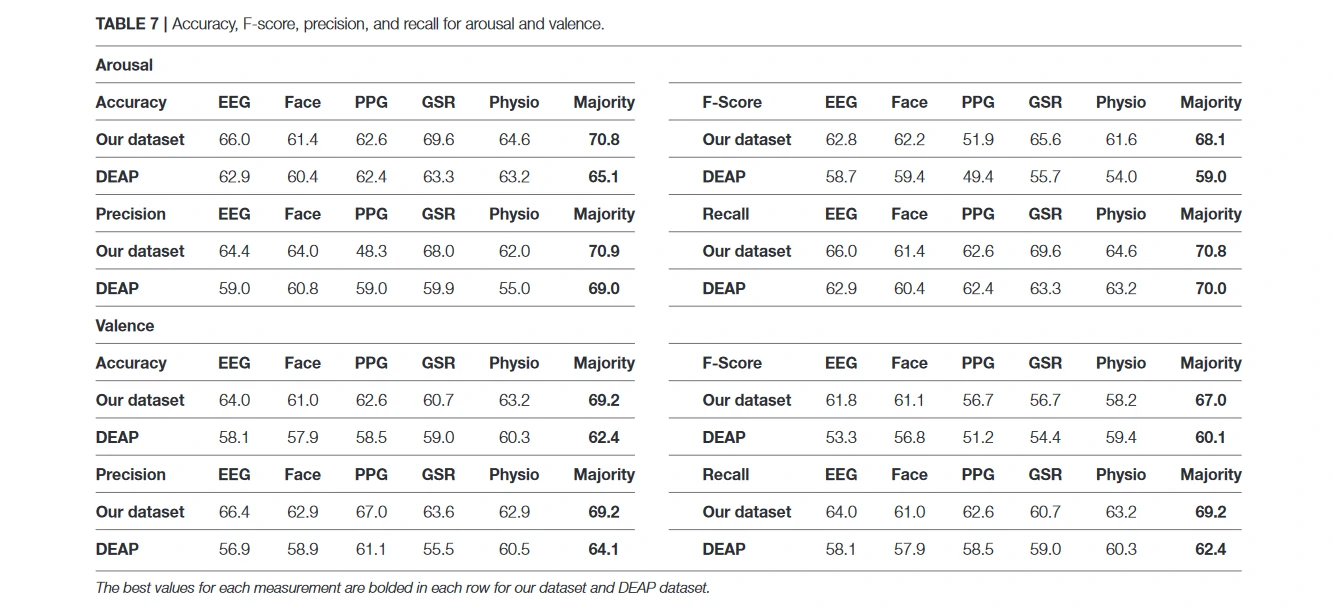Screen dimensions: 1335x609
Task: Click Arousal accuracy GSR value 69.6
Action: coord(438,140)
